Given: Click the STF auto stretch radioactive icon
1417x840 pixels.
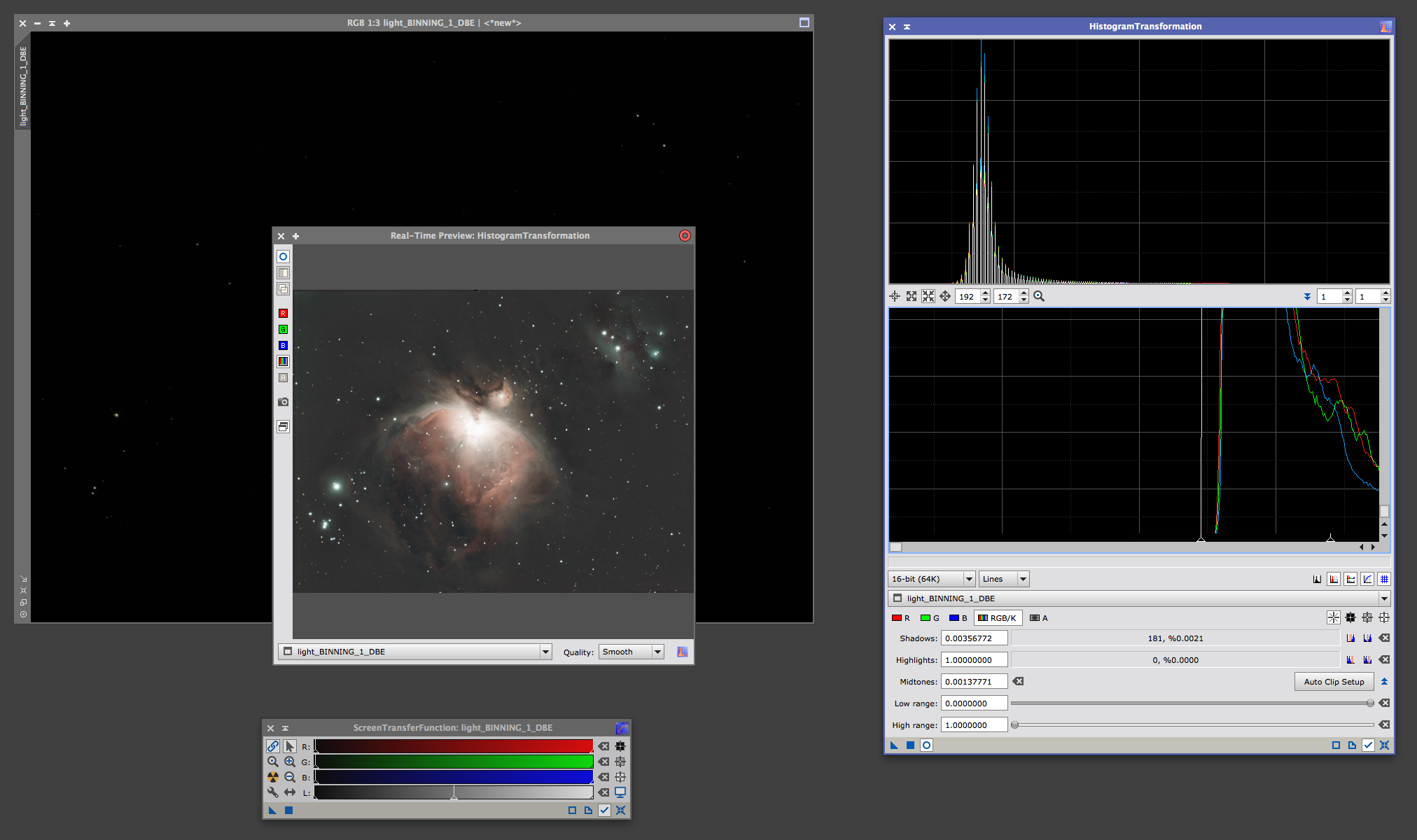Looking at the screenshot, I should pos(273,777).
